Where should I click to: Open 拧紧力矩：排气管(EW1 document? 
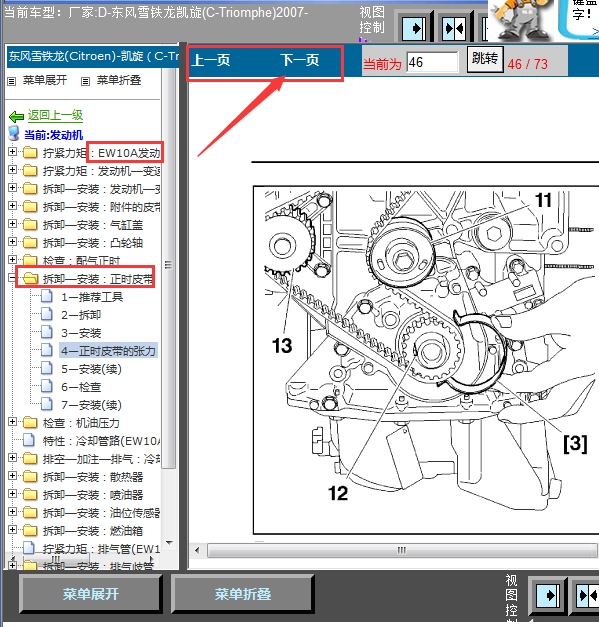coord(101,549)
